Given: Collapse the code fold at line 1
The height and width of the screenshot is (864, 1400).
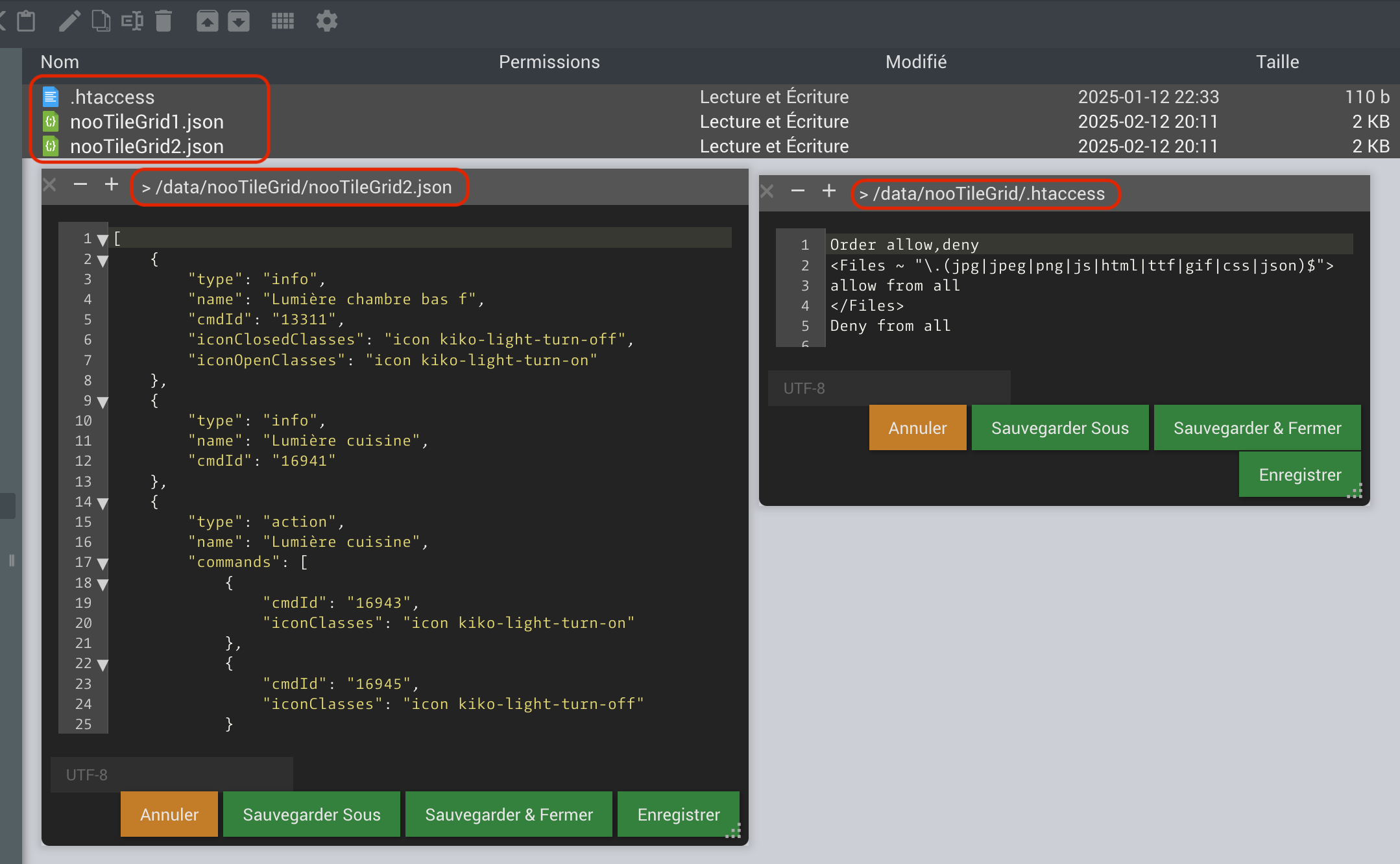Looking at the screenshot, I should 103,240.
